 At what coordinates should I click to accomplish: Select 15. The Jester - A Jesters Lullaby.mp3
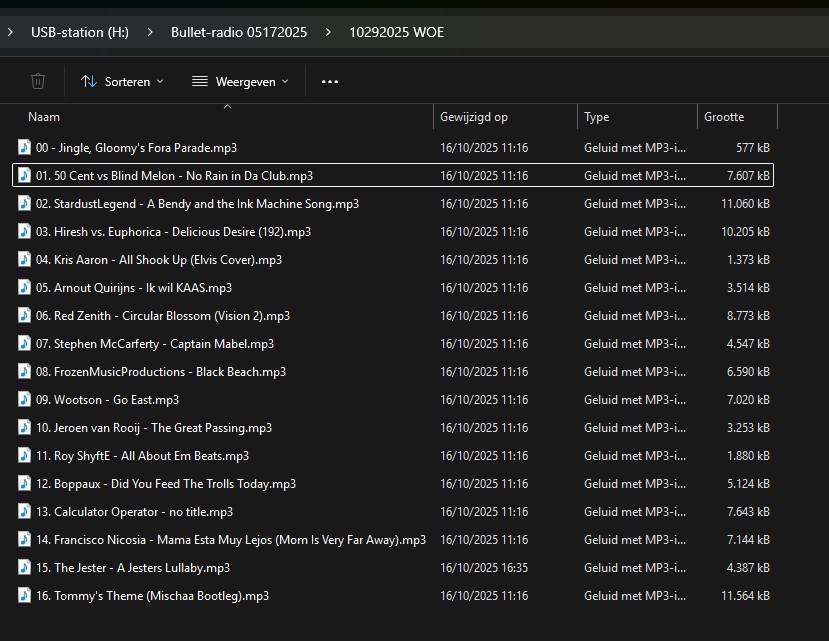tap(133, 568)
